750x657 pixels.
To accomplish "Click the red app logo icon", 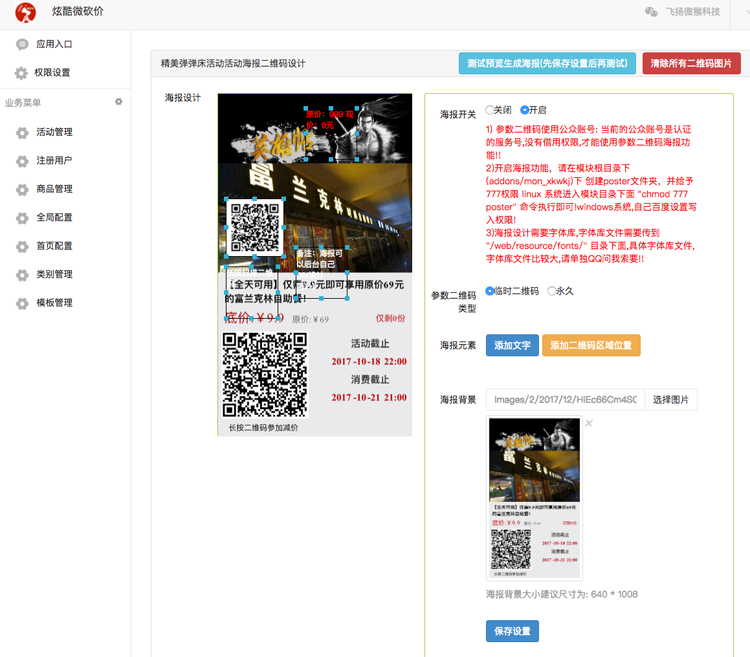I will pos(25,12).
